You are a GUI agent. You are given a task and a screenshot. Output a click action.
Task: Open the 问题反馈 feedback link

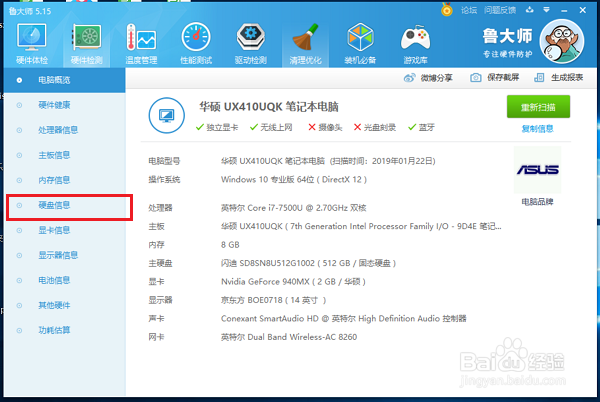pyautogui.click(x=500, y=10)
